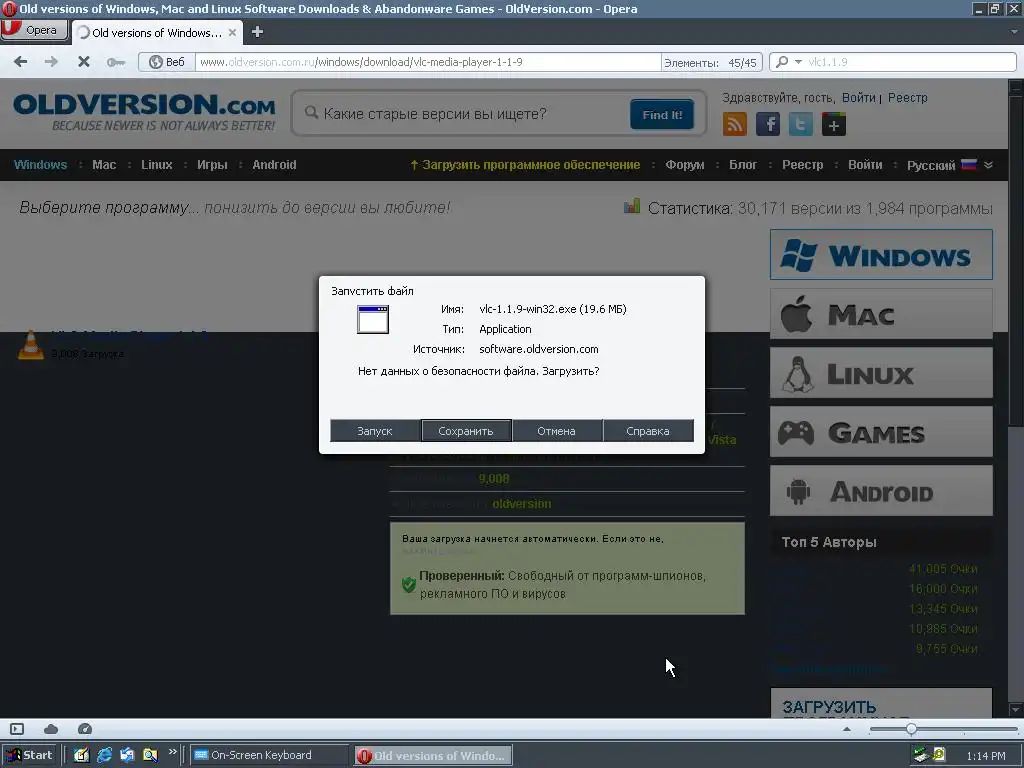
Task: Open the Opera main menu button
Action: 34,30
